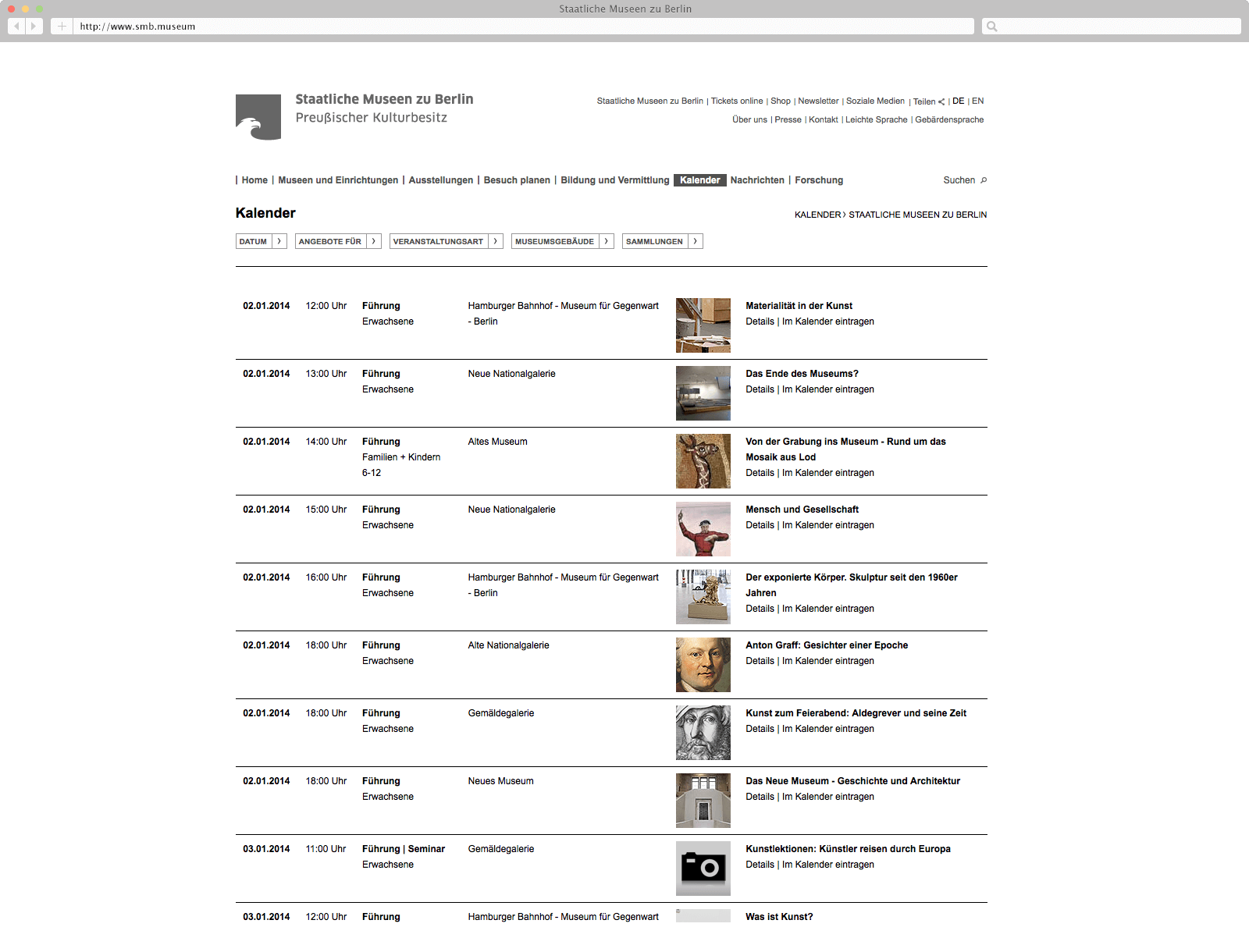1249x952 pixels.
Task: Click Soziale Medien link
Action: [876, 101]
